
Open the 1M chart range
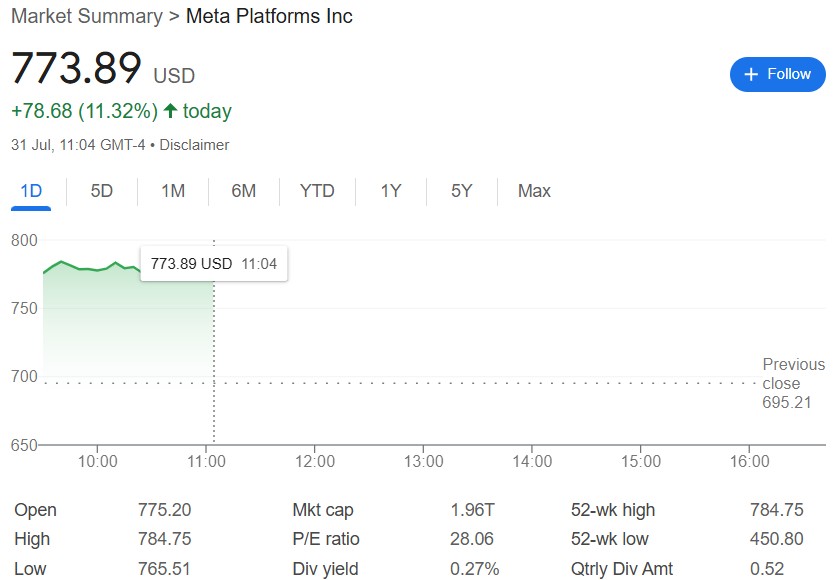pyautogui.click(x=173, y=191)
